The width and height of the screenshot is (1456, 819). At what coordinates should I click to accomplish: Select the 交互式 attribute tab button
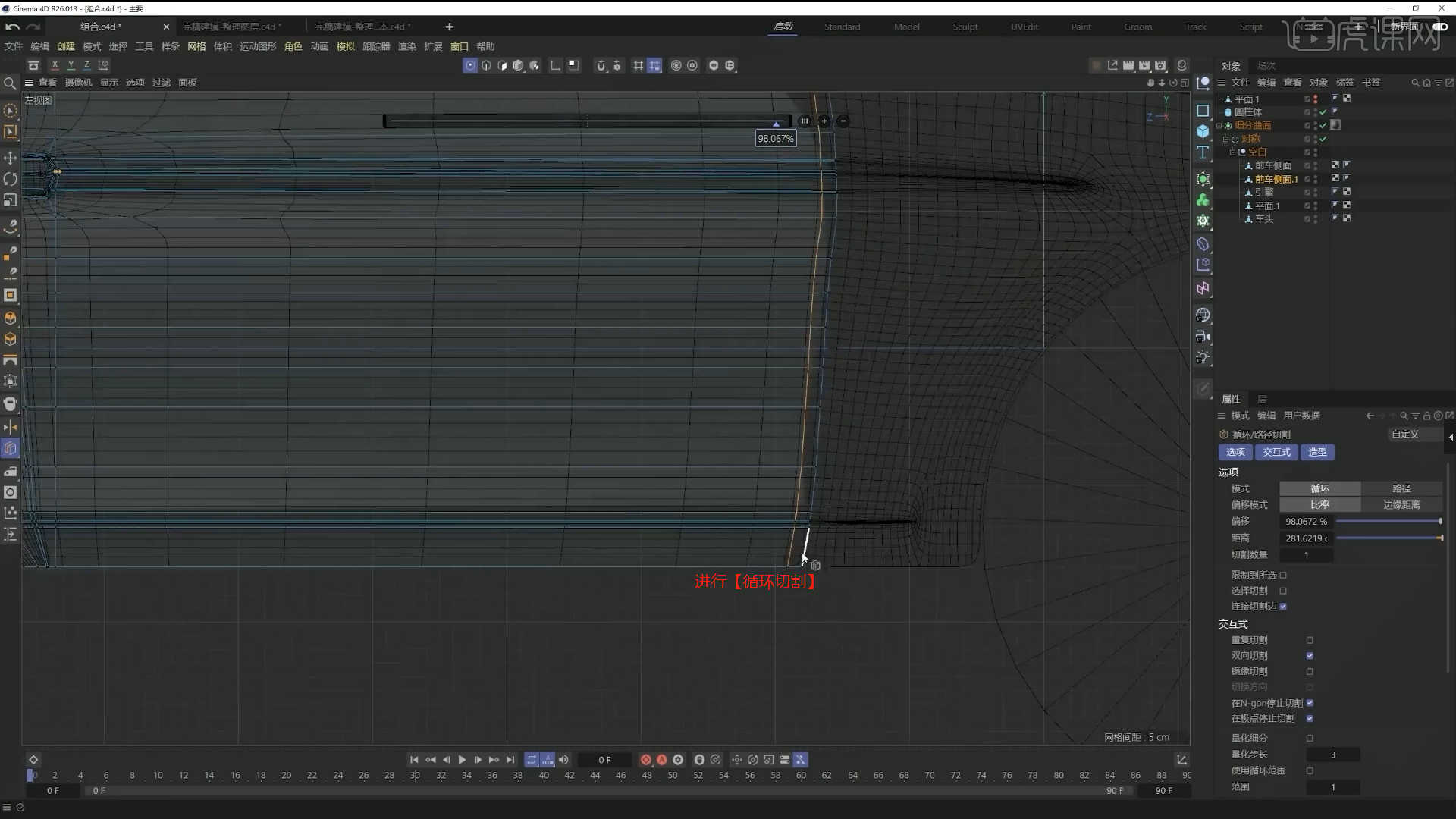[x=1276, y=452]
